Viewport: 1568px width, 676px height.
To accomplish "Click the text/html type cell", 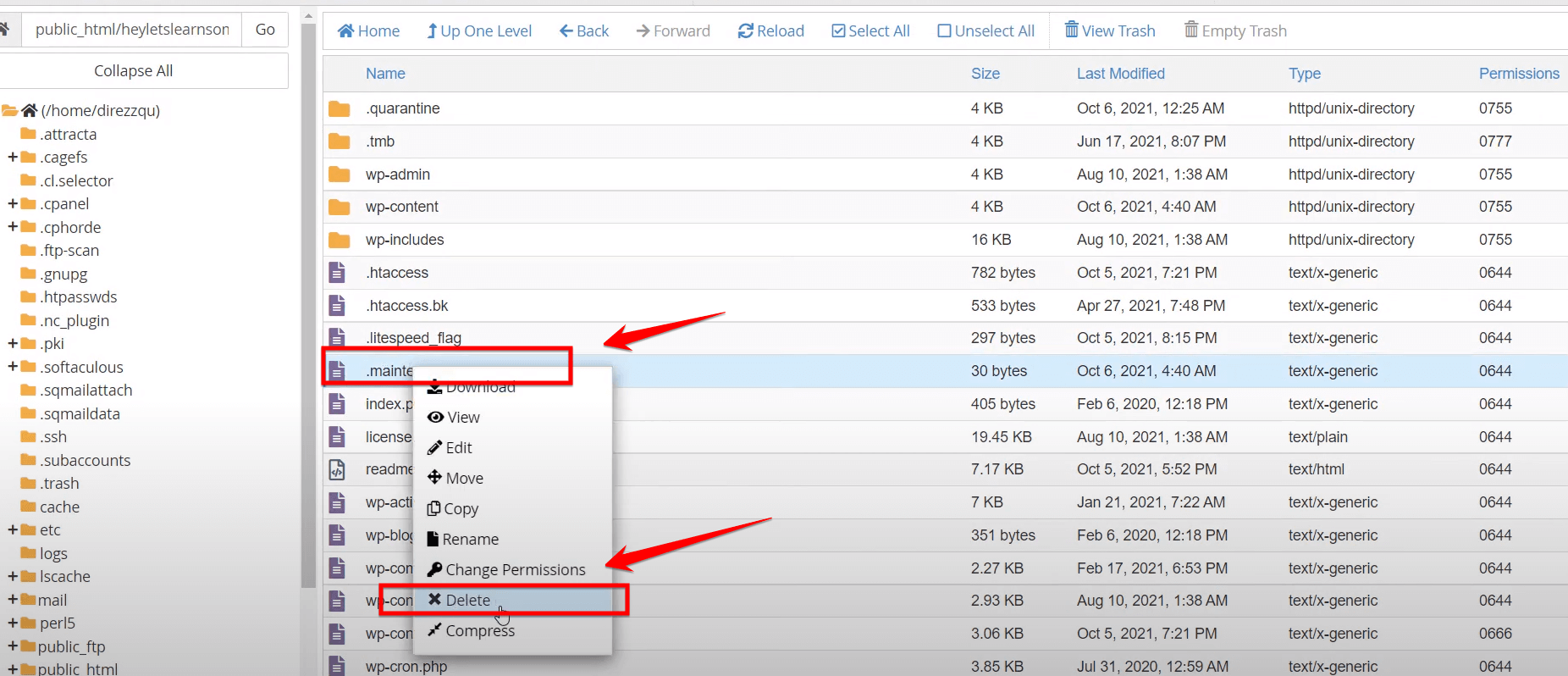I will pyautogui.click(x=1317, y=469).
